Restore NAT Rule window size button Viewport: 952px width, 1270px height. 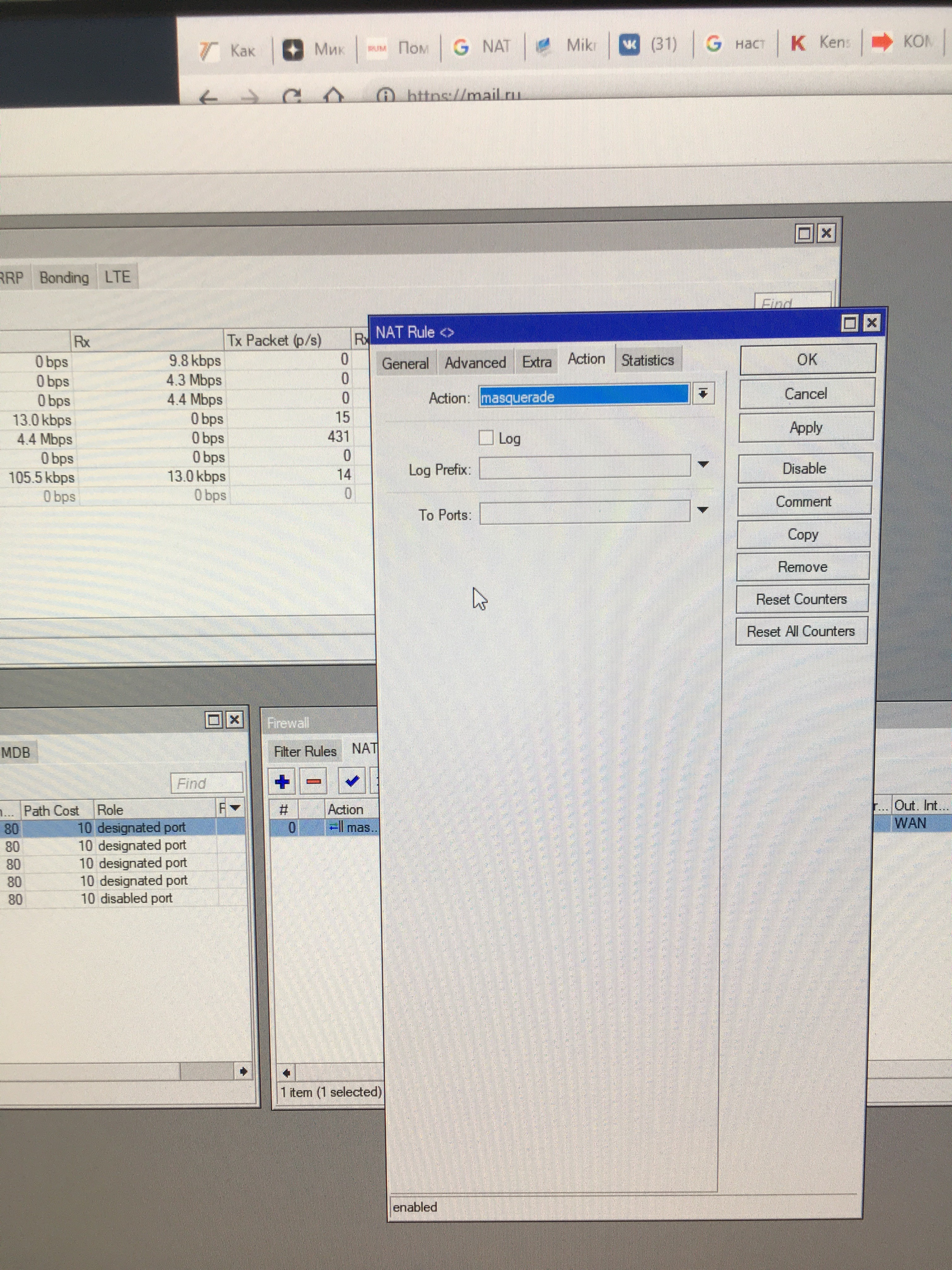(x=849, y=323)
